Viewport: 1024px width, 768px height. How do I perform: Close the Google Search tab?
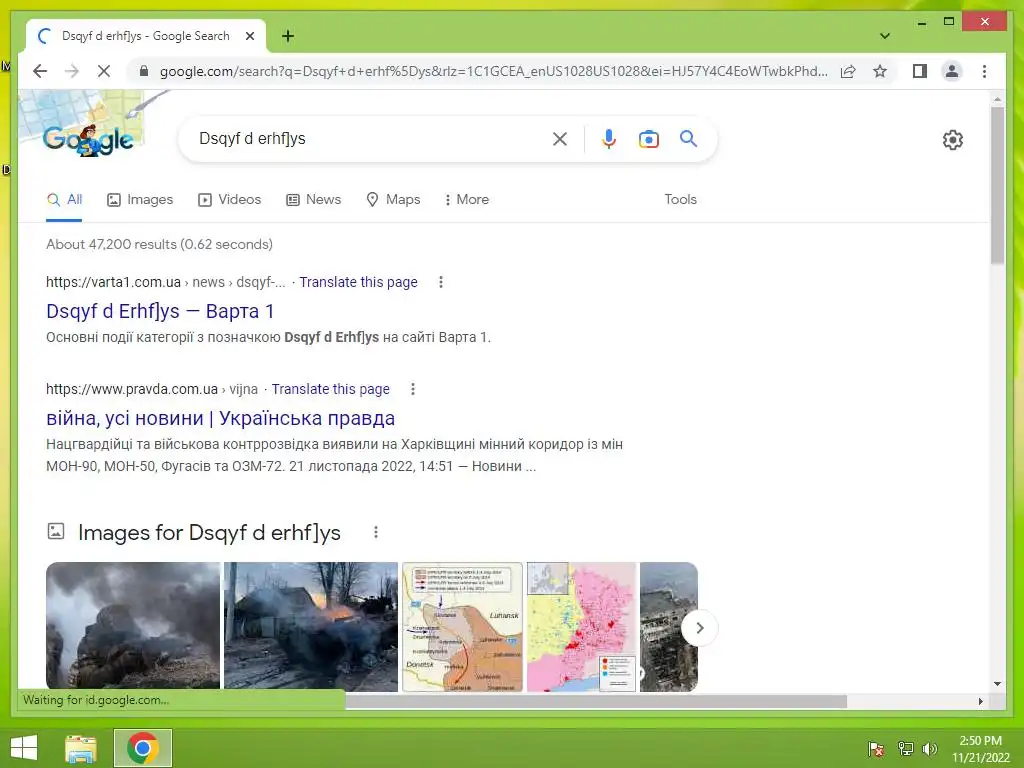(249, 36)
